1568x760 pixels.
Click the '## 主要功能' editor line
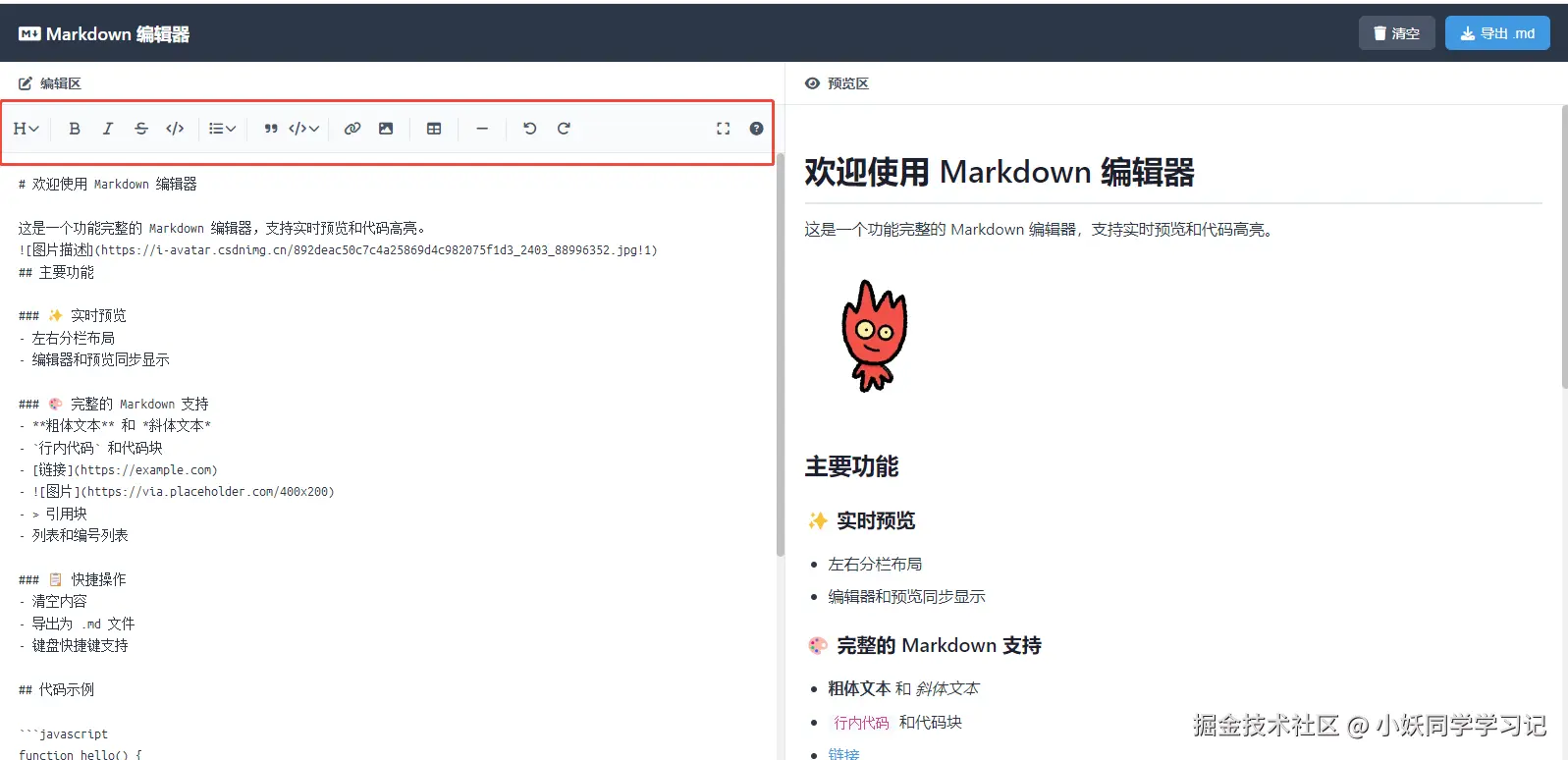(56, 272)
